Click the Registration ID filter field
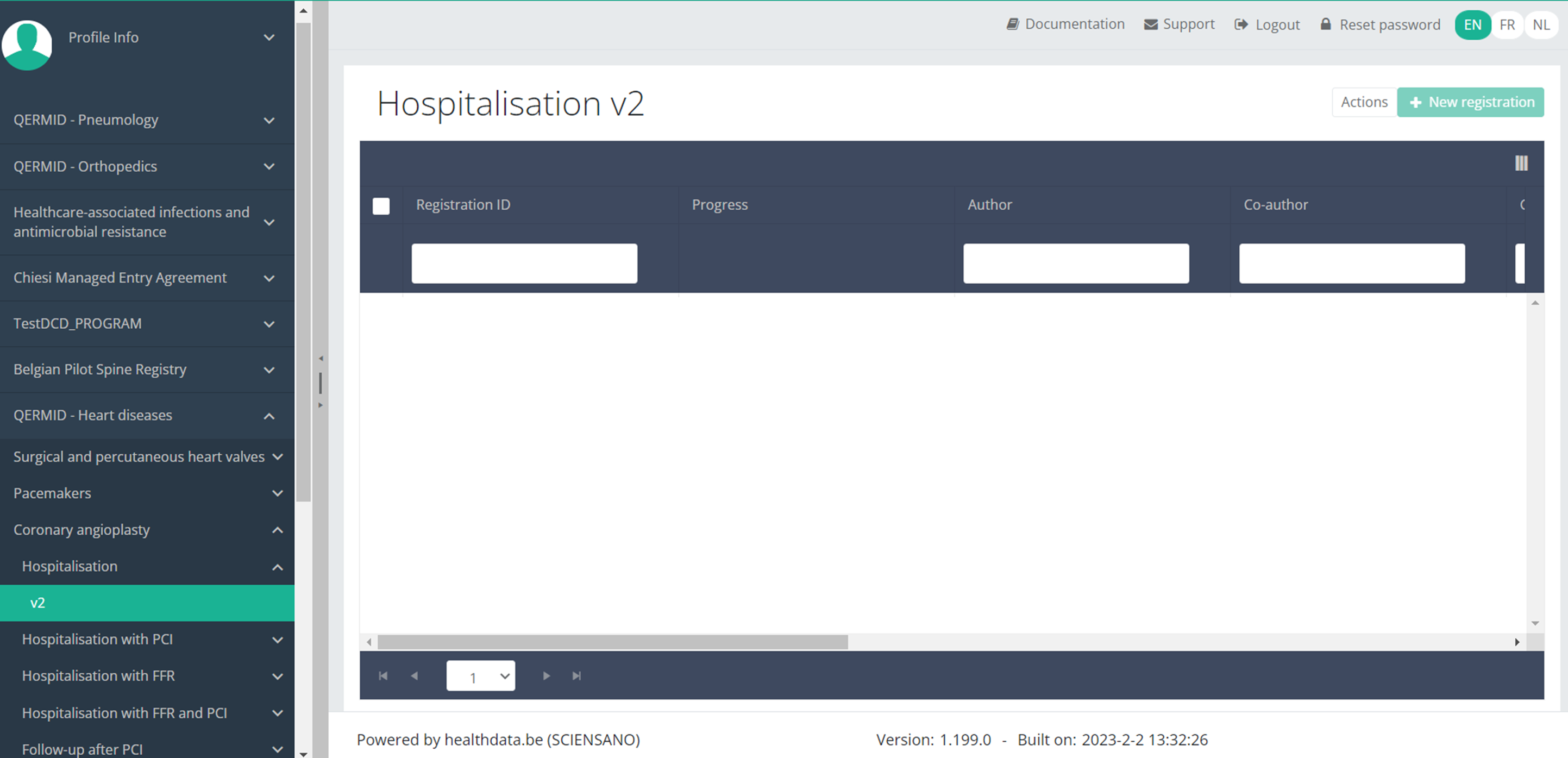The image size is (1568, 758). pyautogui.click(x=524, y=264)
